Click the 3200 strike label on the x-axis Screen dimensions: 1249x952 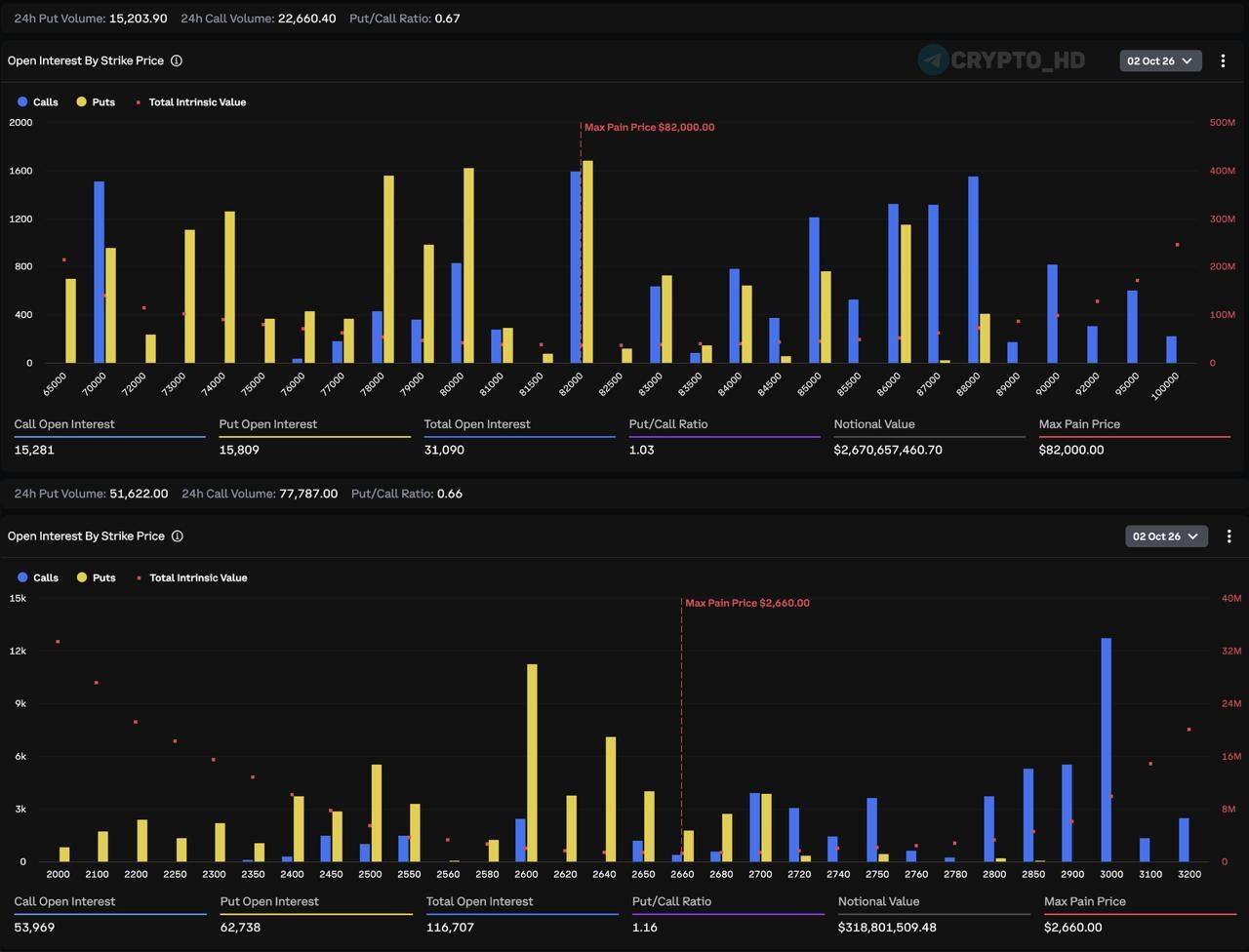click(1189, 874)
